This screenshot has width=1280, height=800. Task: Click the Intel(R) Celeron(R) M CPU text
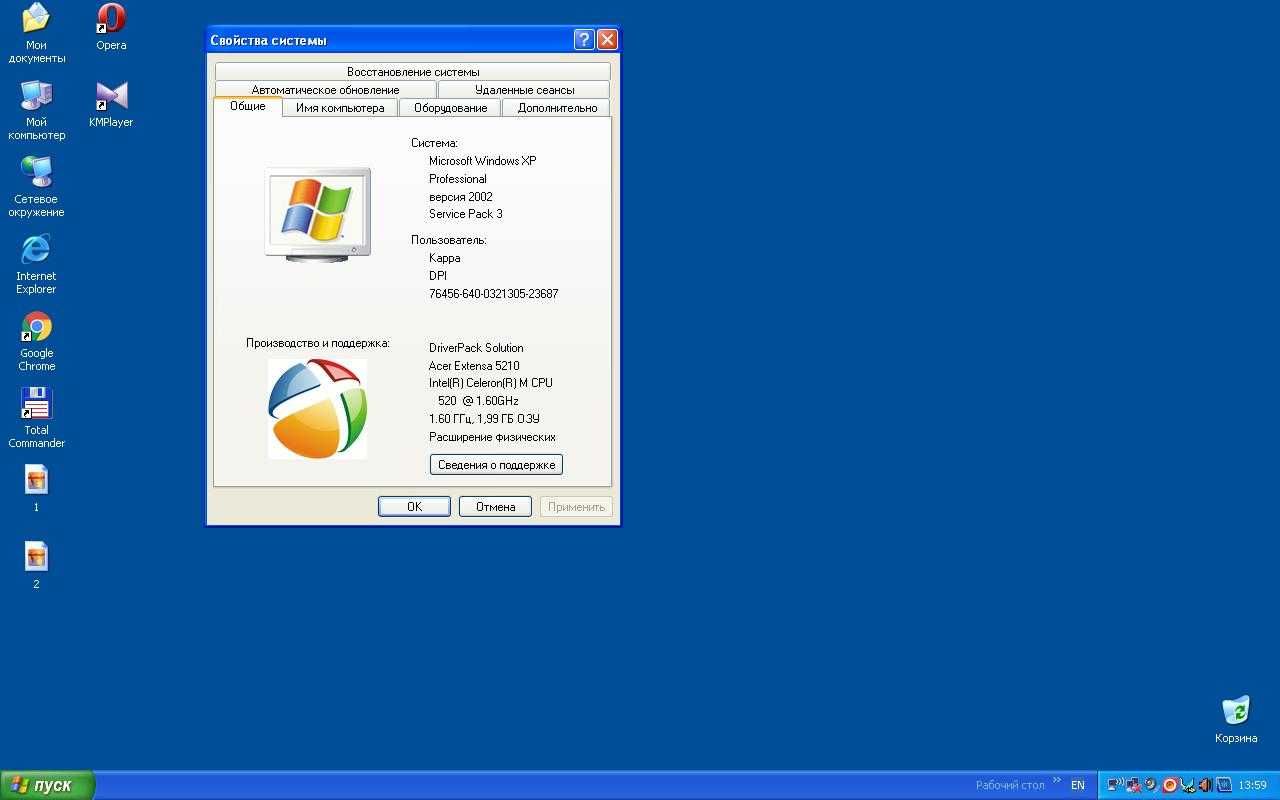click(x=490, y=383)
